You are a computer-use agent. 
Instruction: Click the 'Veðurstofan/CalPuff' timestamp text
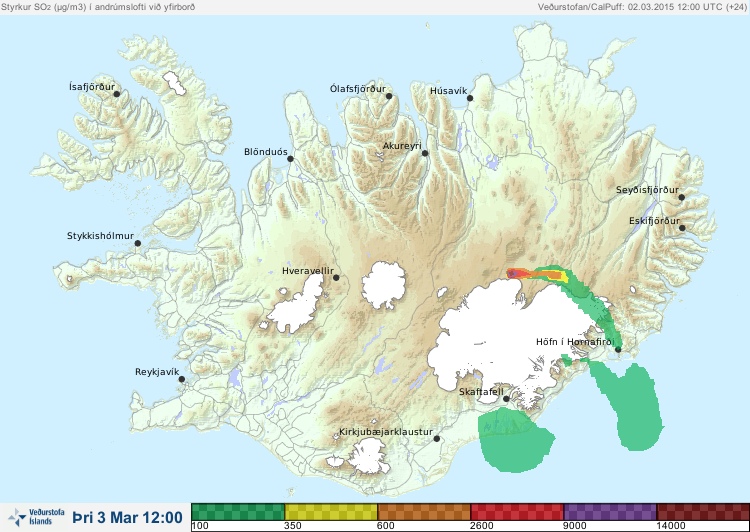(x=641, y=7)
